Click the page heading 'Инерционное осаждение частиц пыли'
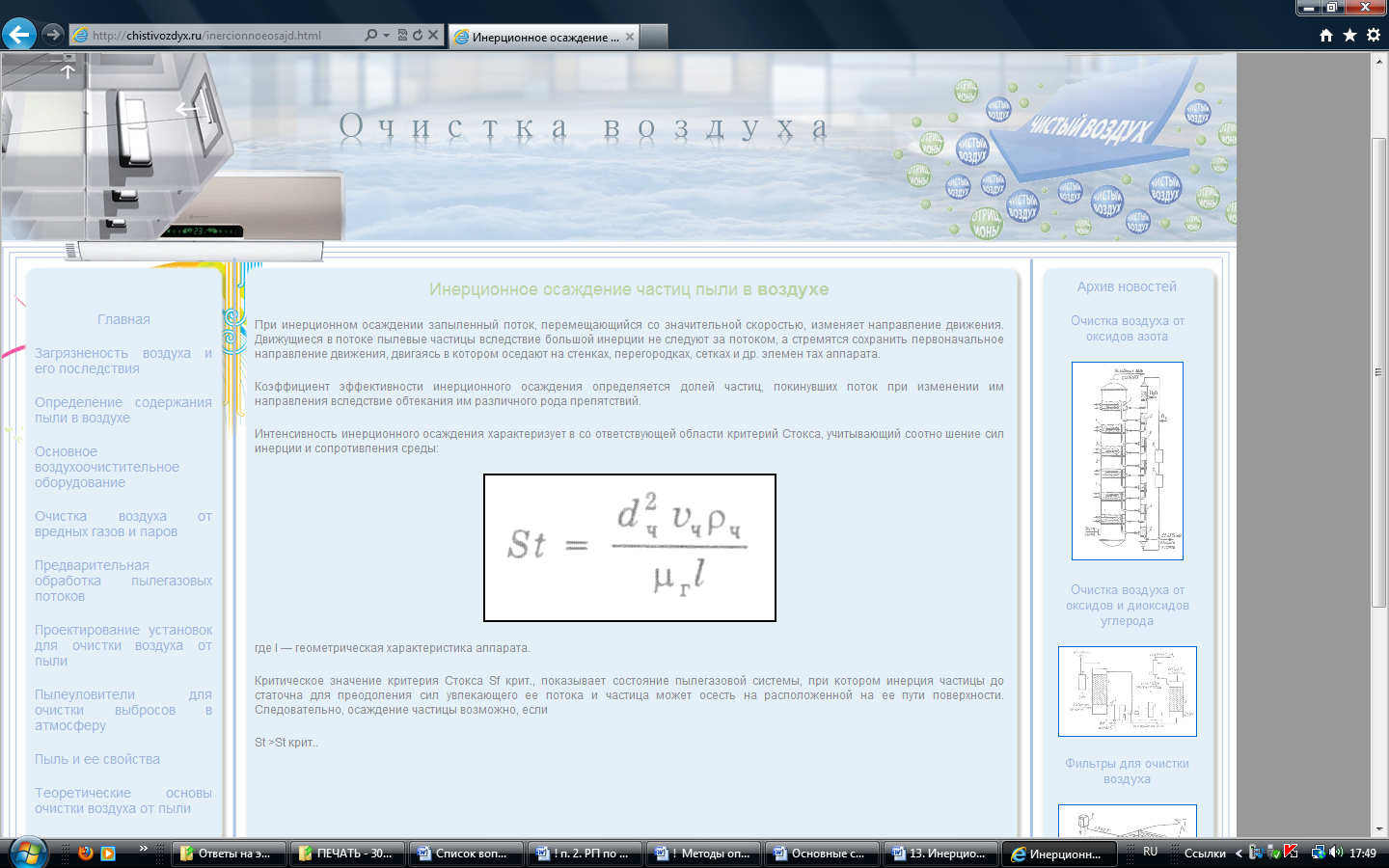Screen dimensions: 1389x868 coord(629,289)
